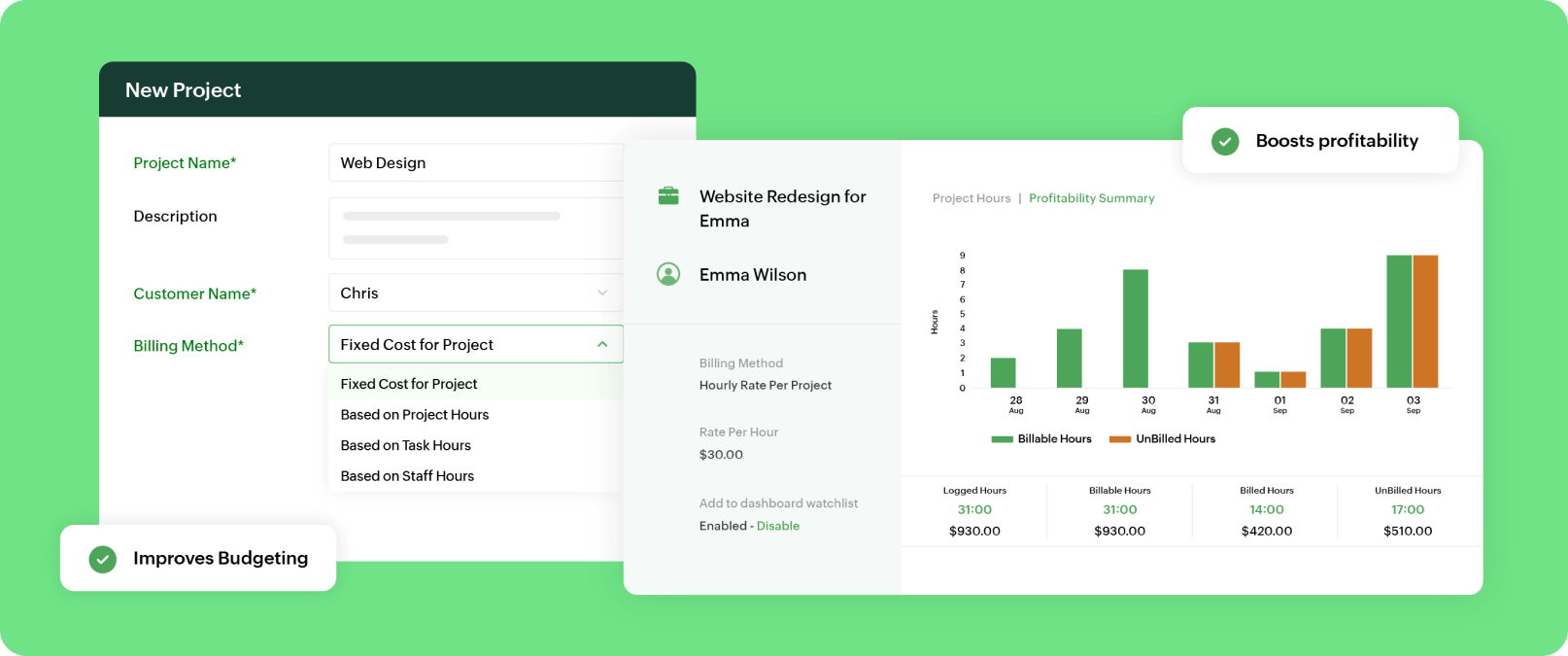Click the Description text area
This screenshot has height=656, width=1568.
(475, 228)
